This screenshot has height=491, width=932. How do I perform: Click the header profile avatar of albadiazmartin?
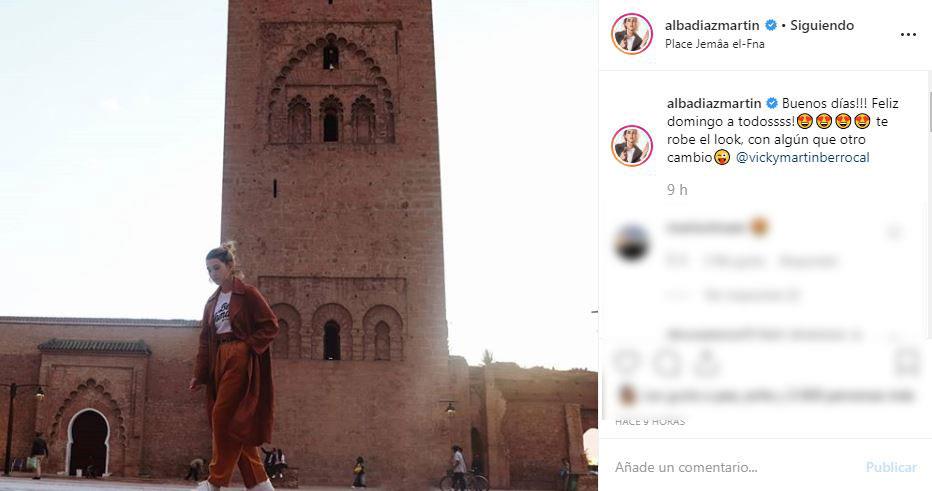tap(632, 34)
